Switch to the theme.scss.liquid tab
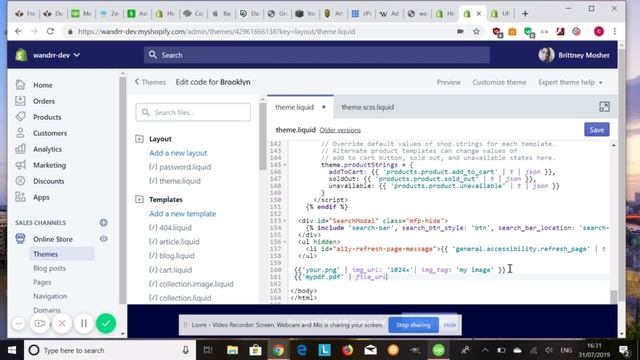640x360 pixels. point(367,107)
